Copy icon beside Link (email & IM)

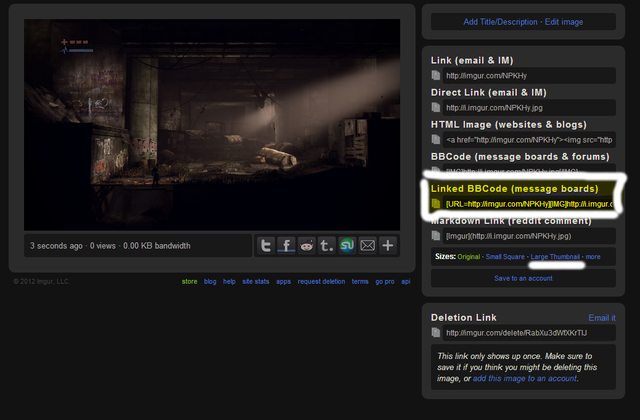point(436,76)
